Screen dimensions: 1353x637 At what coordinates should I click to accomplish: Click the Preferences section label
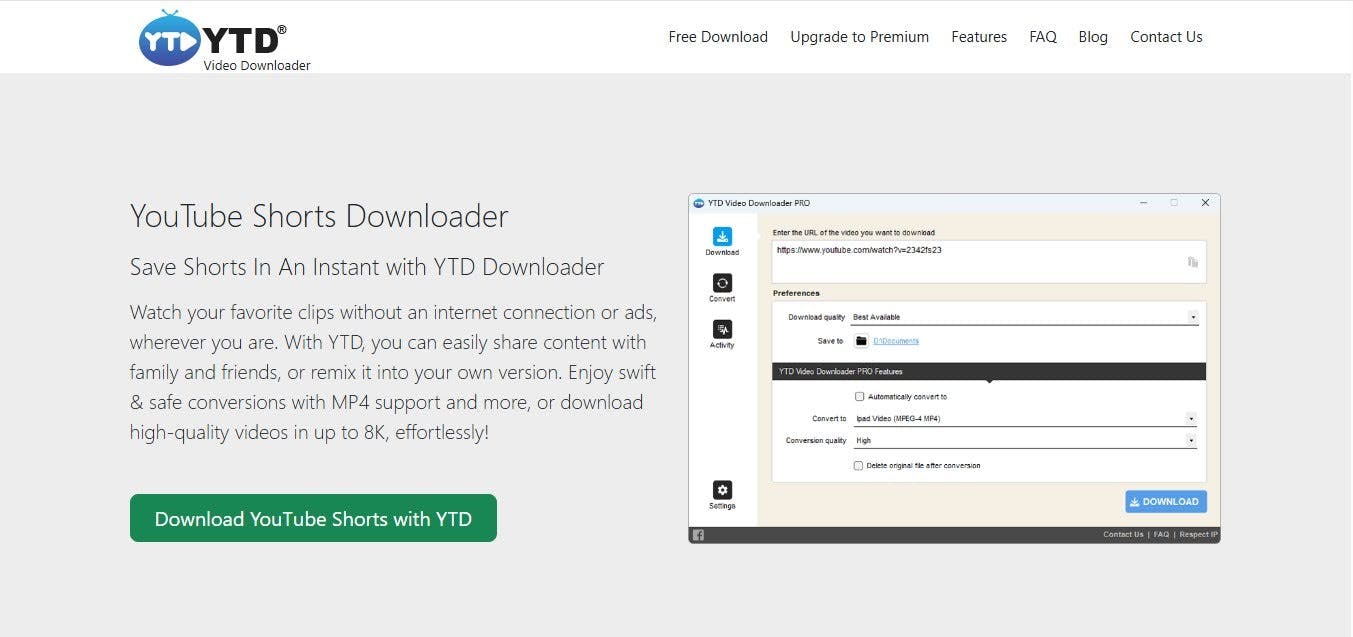point(796,293)
